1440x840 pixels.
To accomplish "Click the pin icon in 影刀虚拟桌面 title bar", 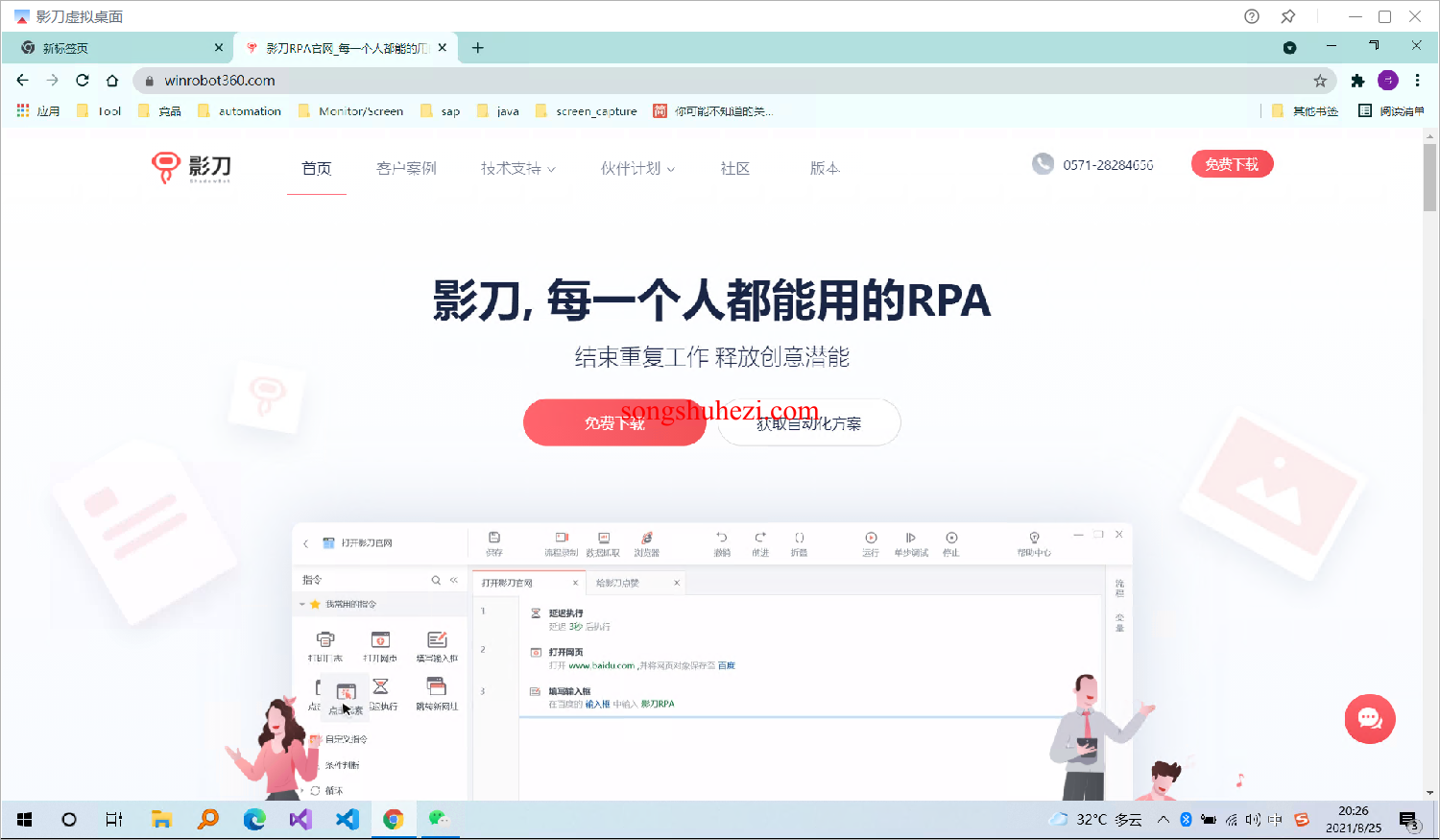I will 1288,16.
